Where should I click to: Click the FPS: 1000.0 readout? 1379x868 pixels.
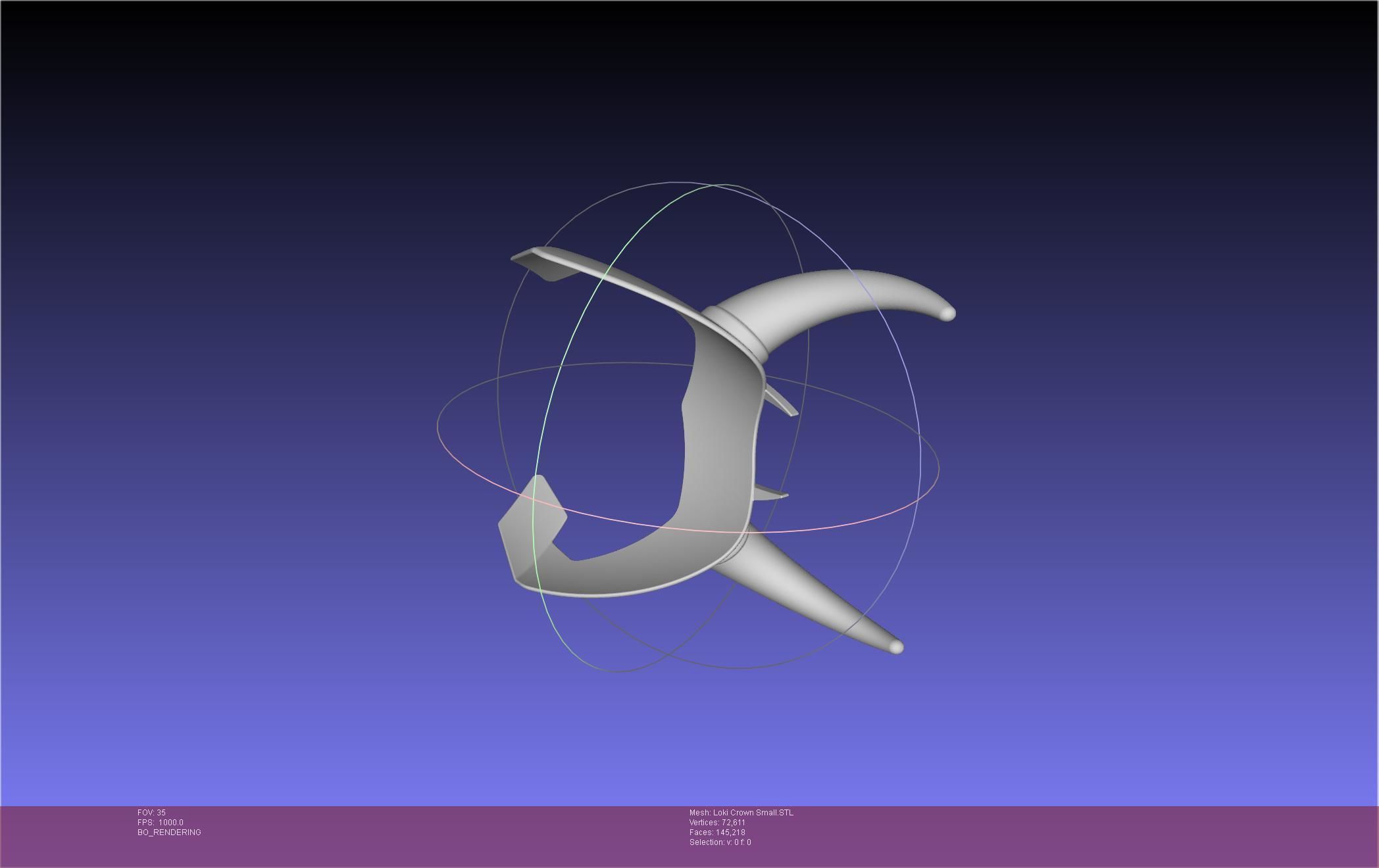(161, 823)
